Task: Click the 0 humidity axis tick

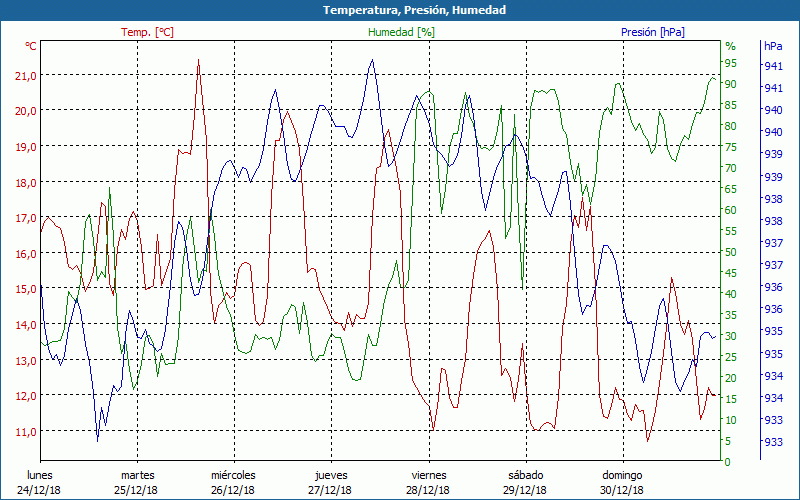Action: (728, 462)
